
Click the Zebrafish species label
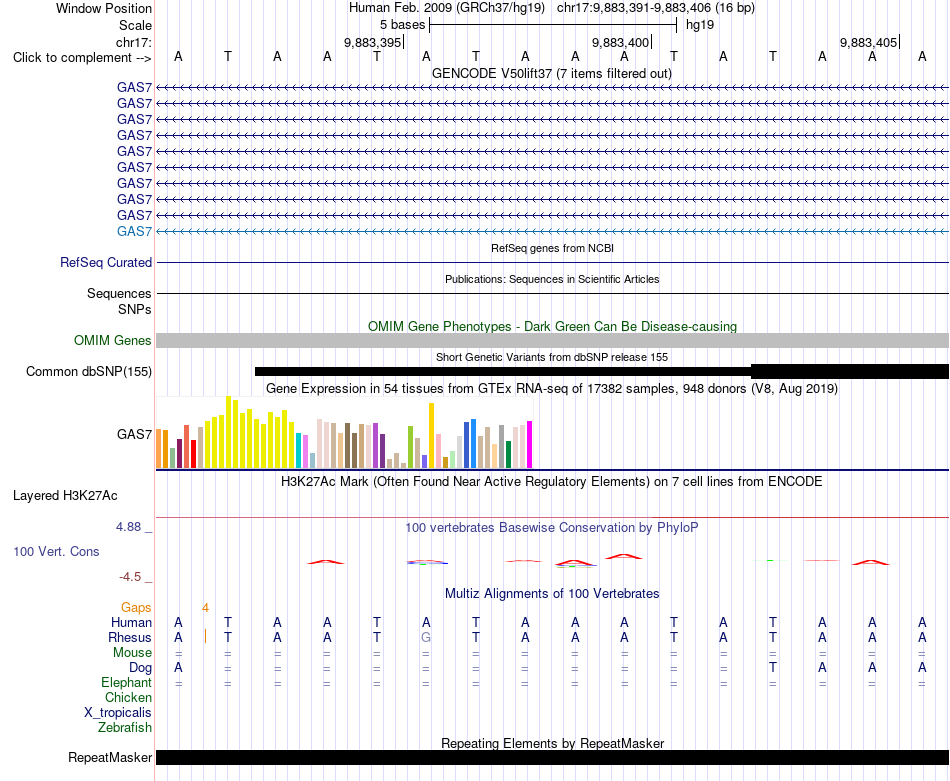[x=125, y=728]
